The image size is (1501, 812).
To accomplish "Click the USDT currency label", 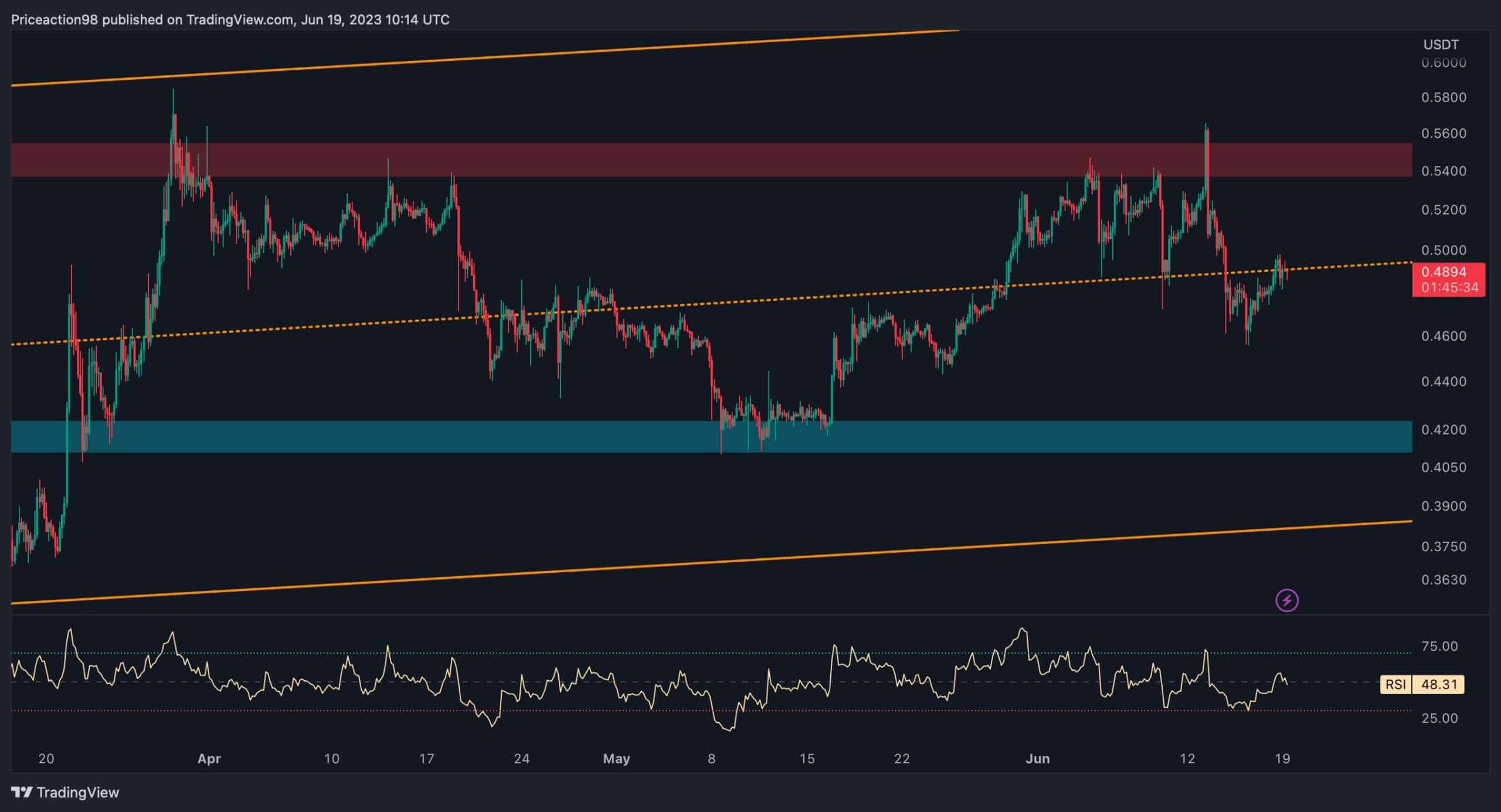I will click(x=1441, y=44).
